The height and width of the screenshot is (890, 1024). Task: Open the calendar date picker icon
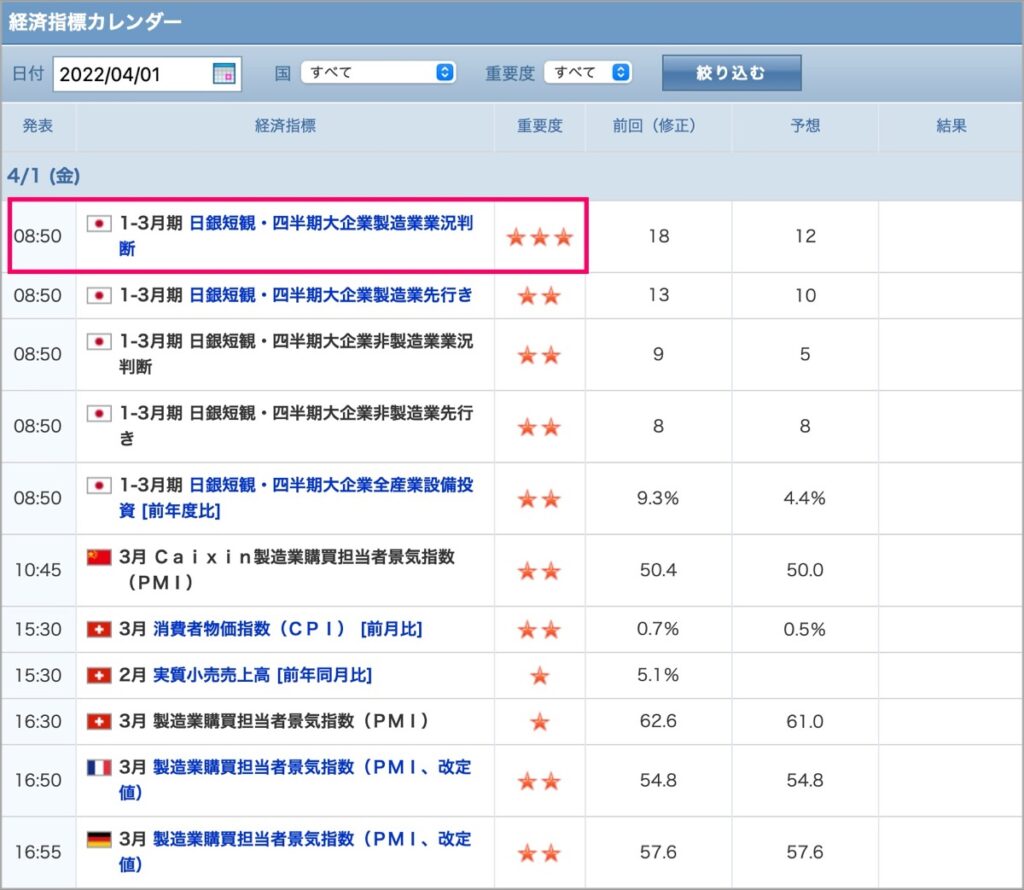tap(224, 74)
